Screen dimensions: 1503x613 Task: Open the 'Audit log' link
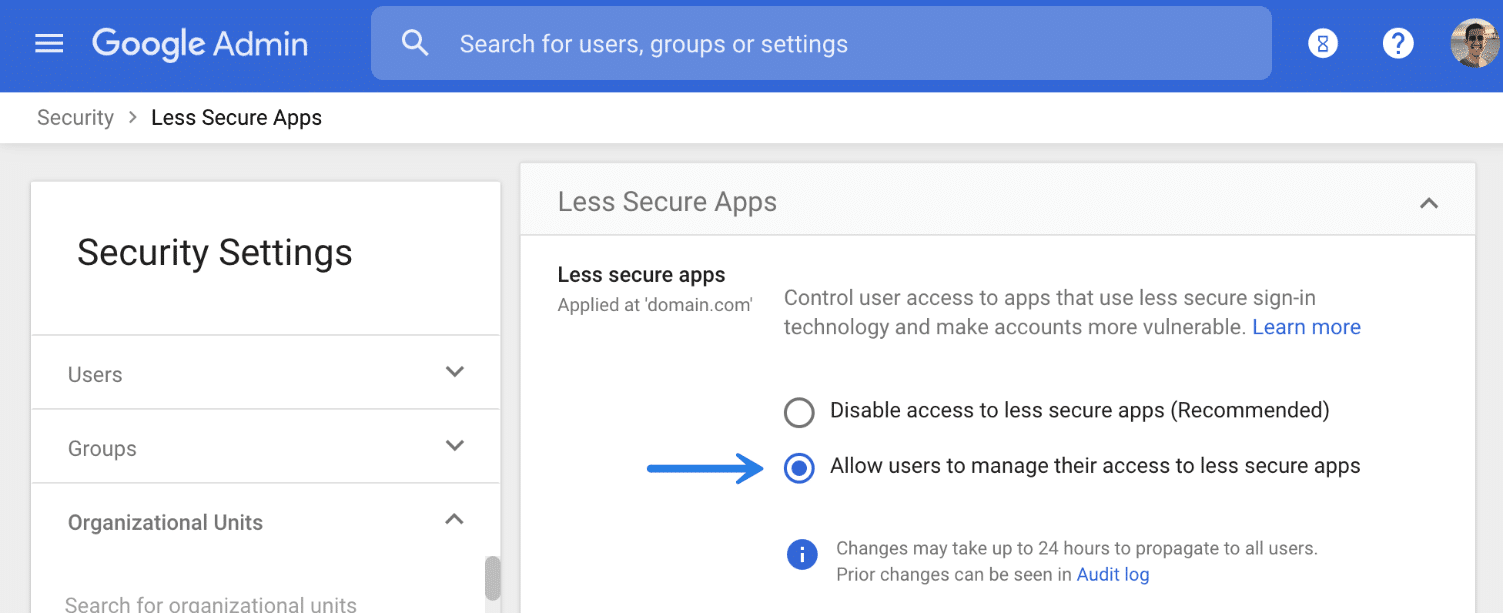(1112, 574)
